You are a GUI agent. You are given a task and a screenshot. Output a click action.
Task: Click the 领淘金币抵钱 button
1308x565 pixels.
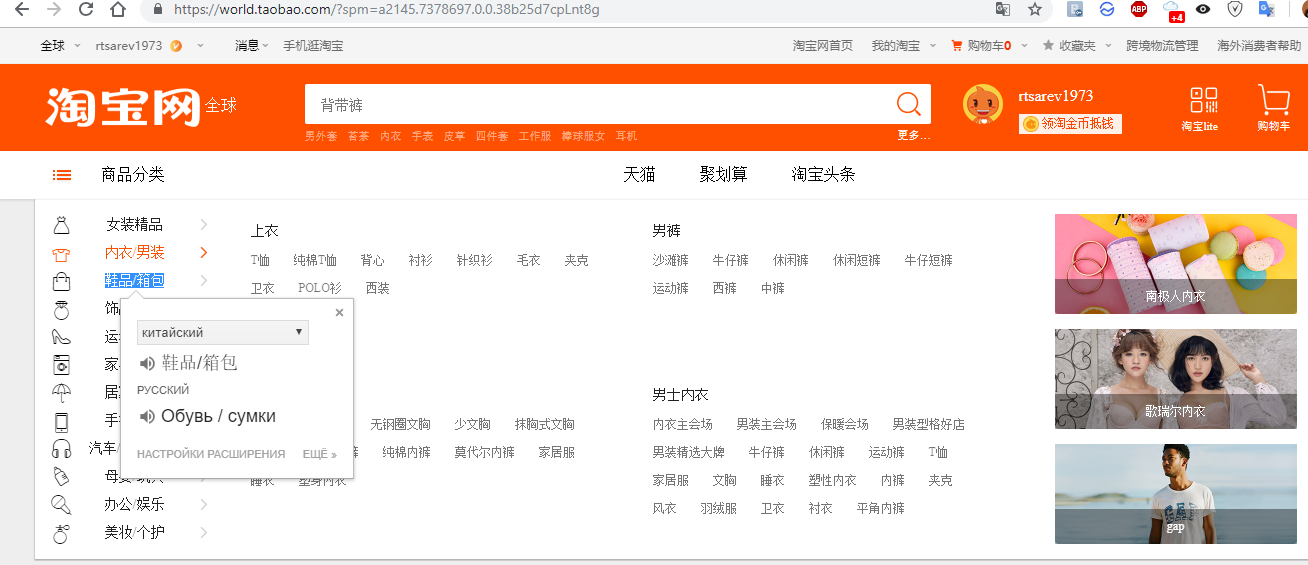point(1070,123)
